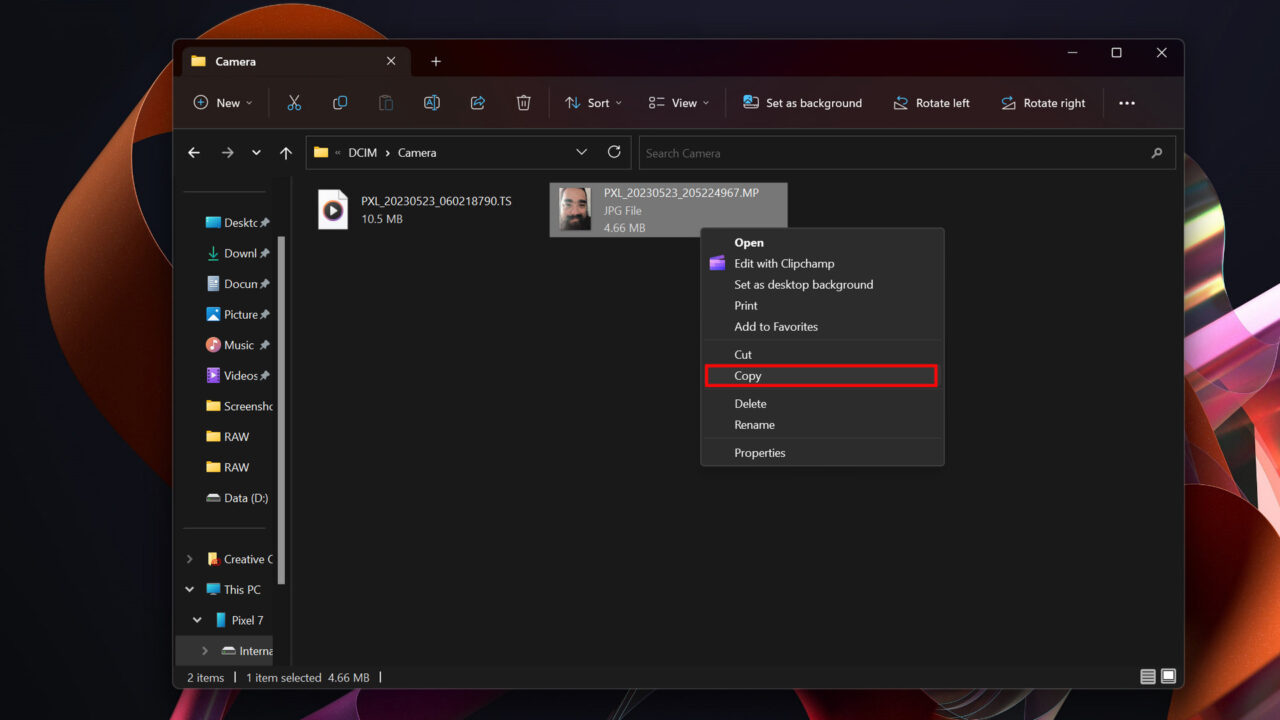1280x720 pixels.
Task: Collapse This PC in the sidebar
Action: click(189, 589)
